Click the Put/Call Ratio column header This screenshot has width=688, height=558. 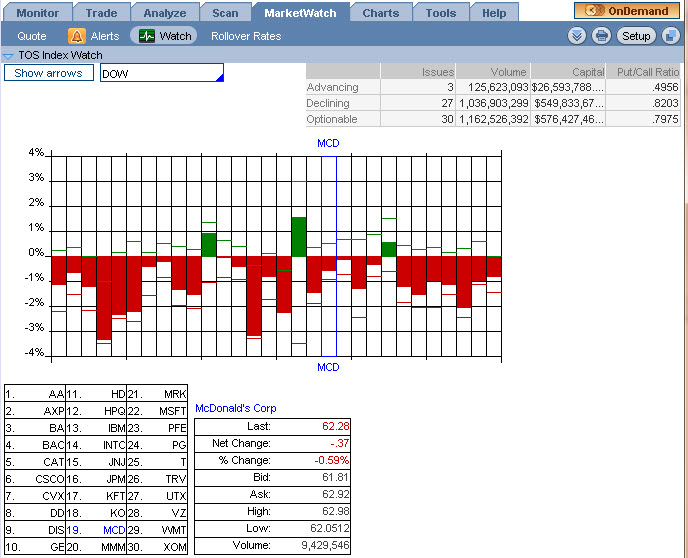tap(643, 72)
